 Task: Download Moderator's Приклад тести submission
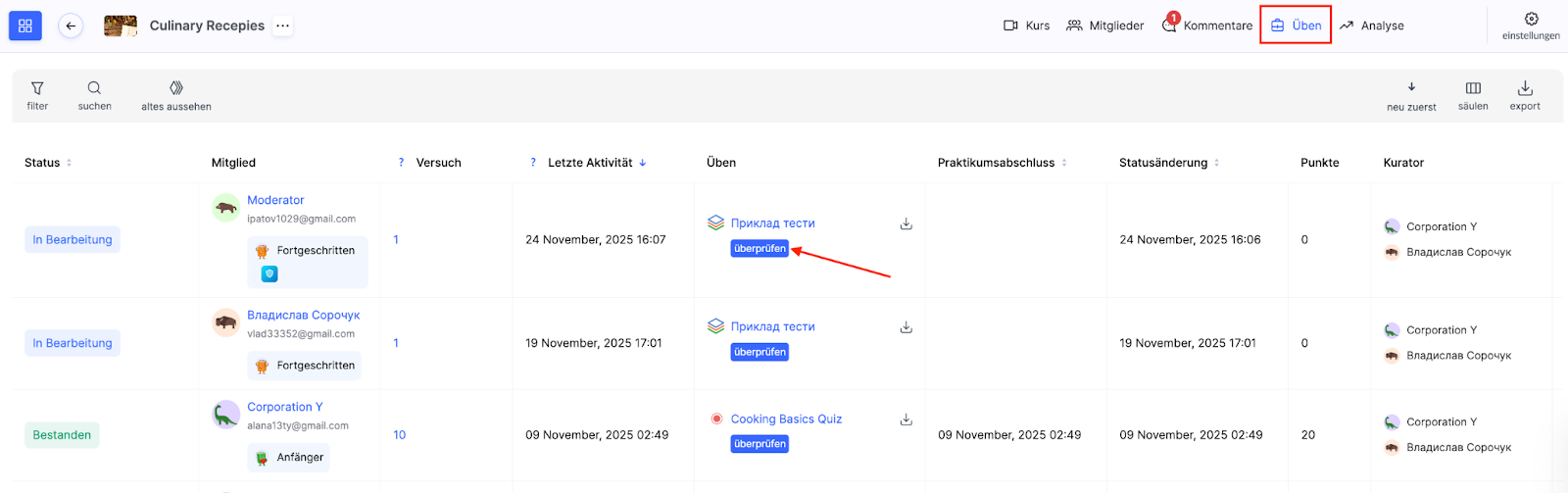pyautogui.click(x=906, y=223)
